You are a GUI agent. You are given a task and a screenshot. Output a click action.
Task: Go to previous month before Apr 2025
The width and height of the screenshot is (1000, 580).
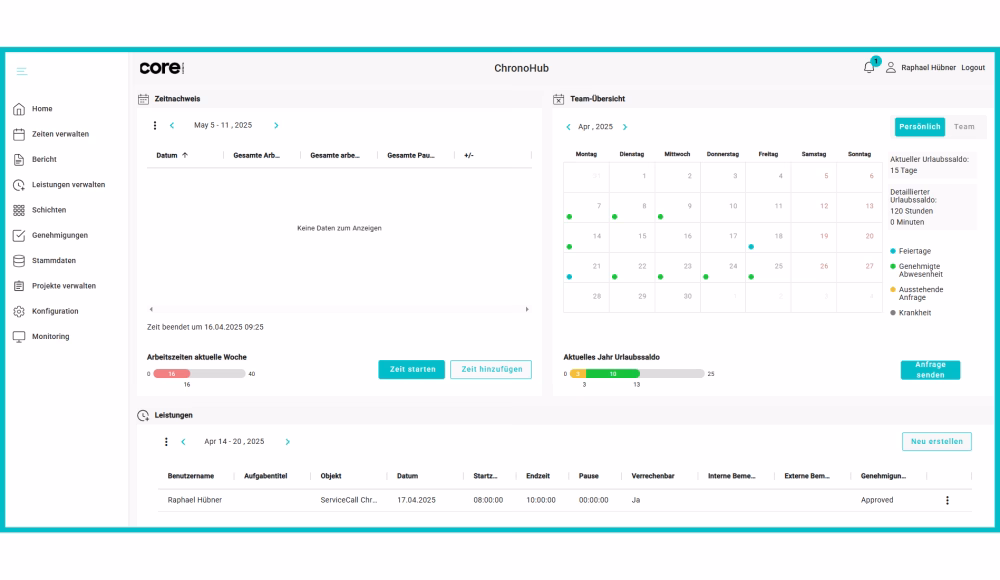pyautogui.click(x=568, y=127)
